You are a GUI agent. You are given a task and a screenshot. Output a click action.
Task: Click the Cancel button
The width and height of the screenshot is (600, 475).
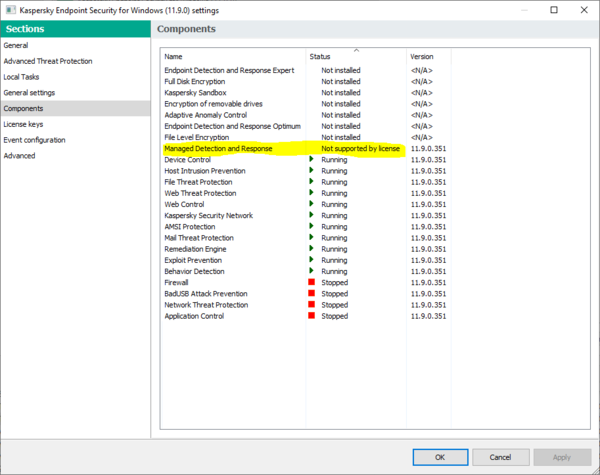pos(501,457)
